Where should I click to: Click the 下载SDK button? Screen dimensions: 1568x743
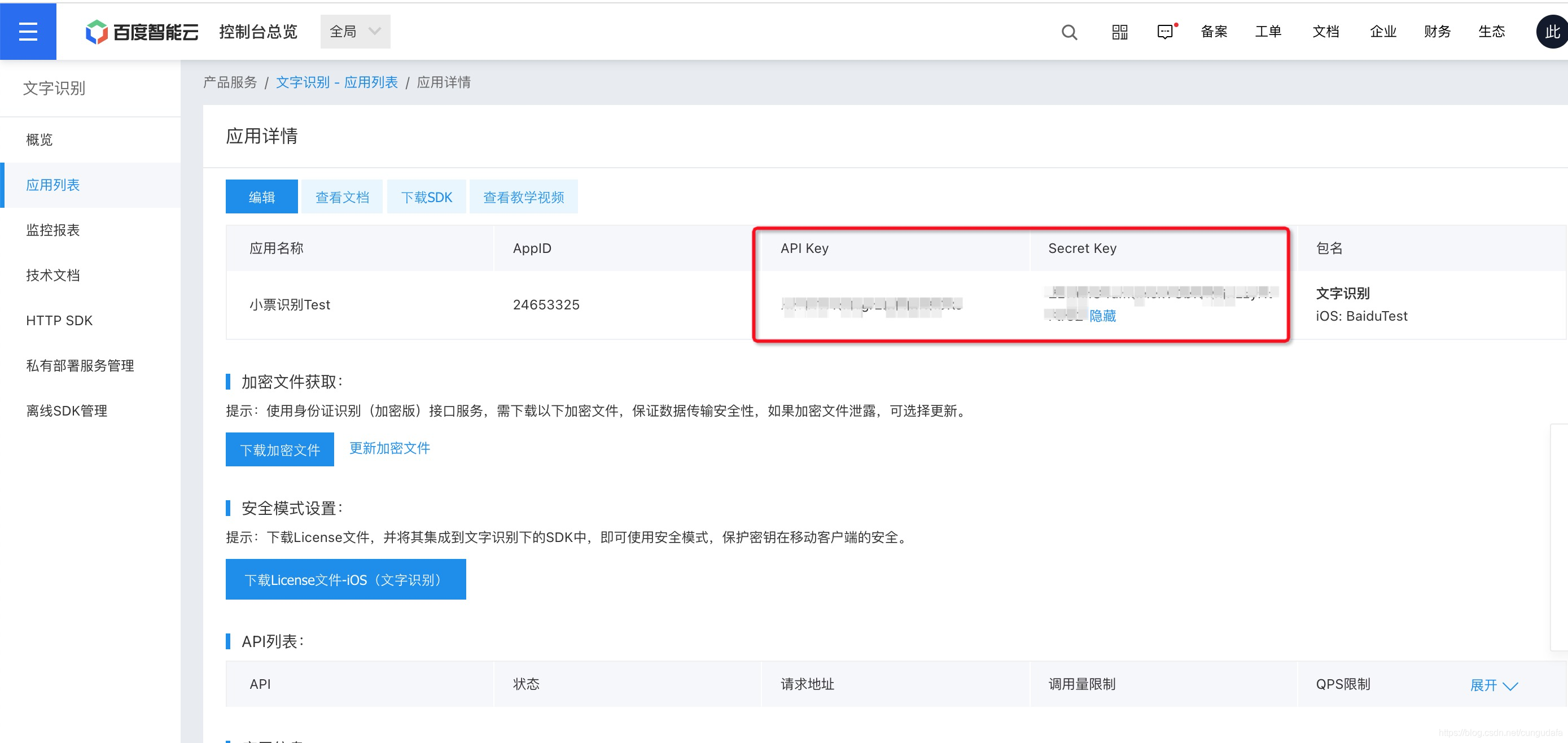pyautogui.click(x=426, y=196)
